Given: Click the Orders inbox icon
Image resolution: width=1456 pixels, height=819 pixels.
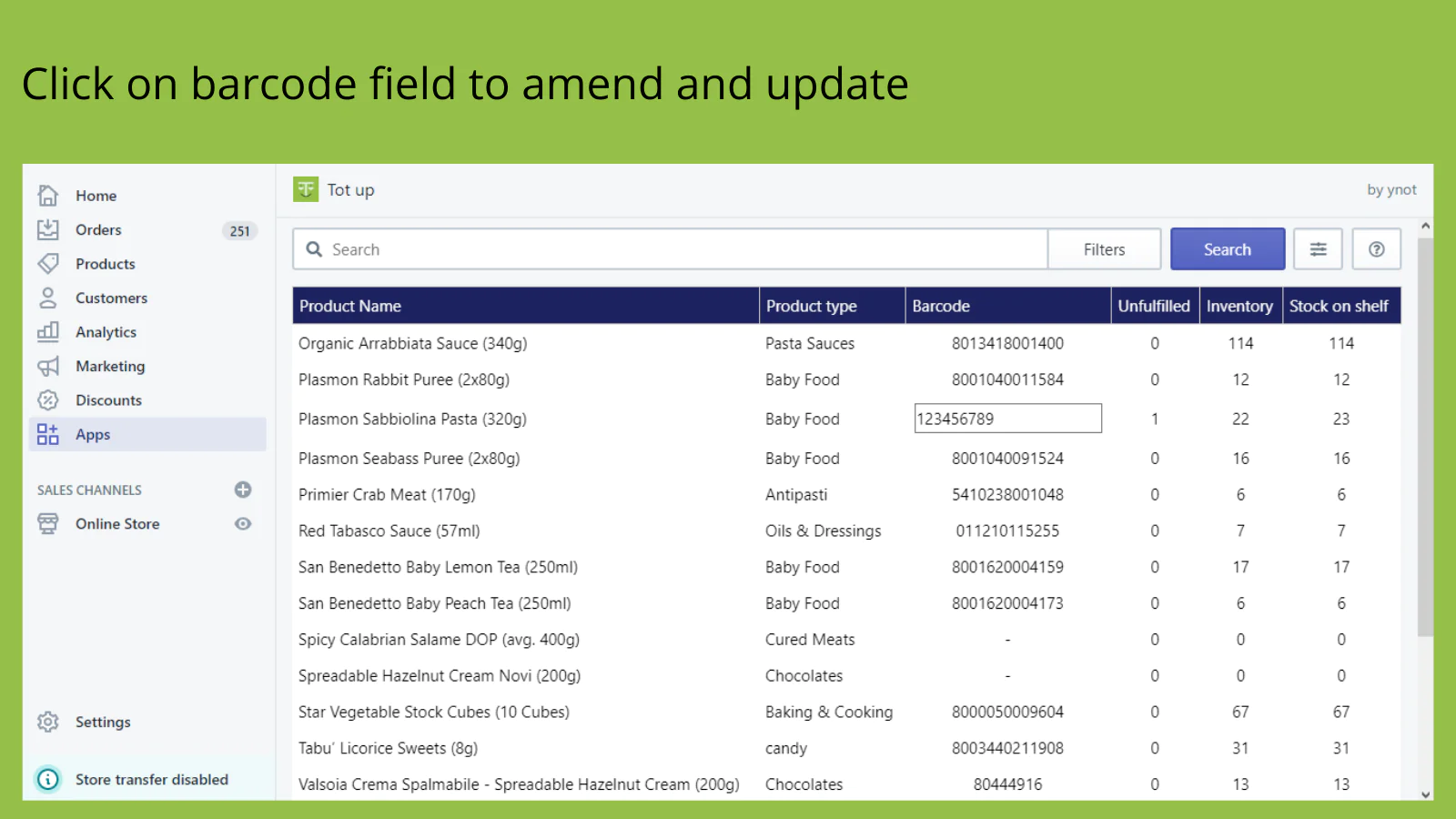Looking at the screenshot, I should (x=48, y=229).
